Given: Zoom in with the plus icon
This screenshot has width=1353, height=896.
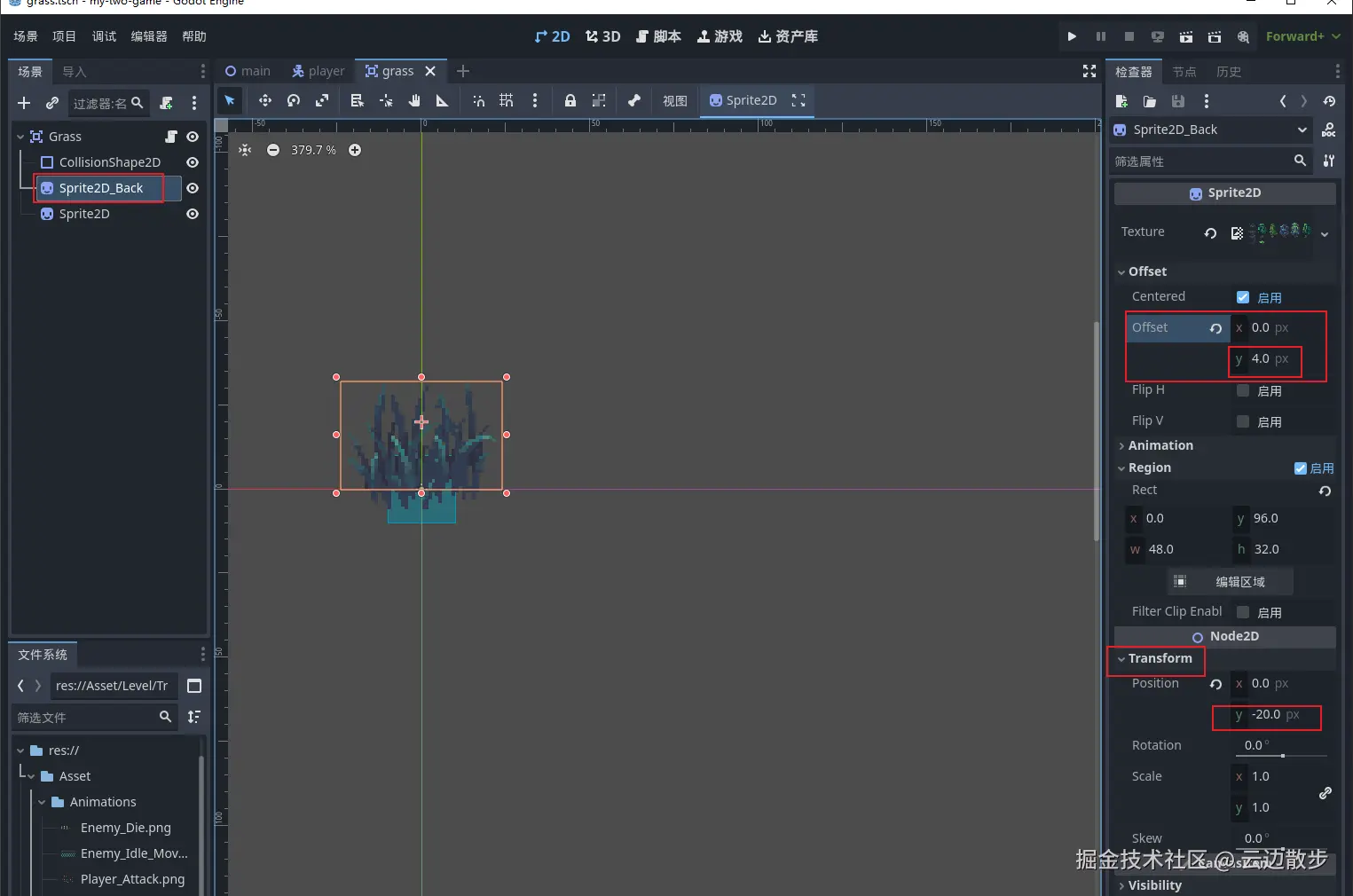Looking at the screenshot, I should click(x=355, y=150).
